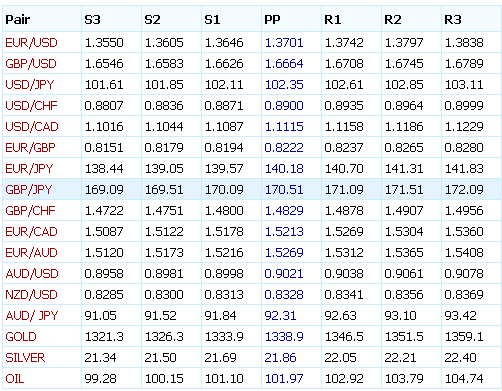502x391 pixels.
Task: Select the highlighted GBP/JPY pair link
Action: [x=29, y=190]
